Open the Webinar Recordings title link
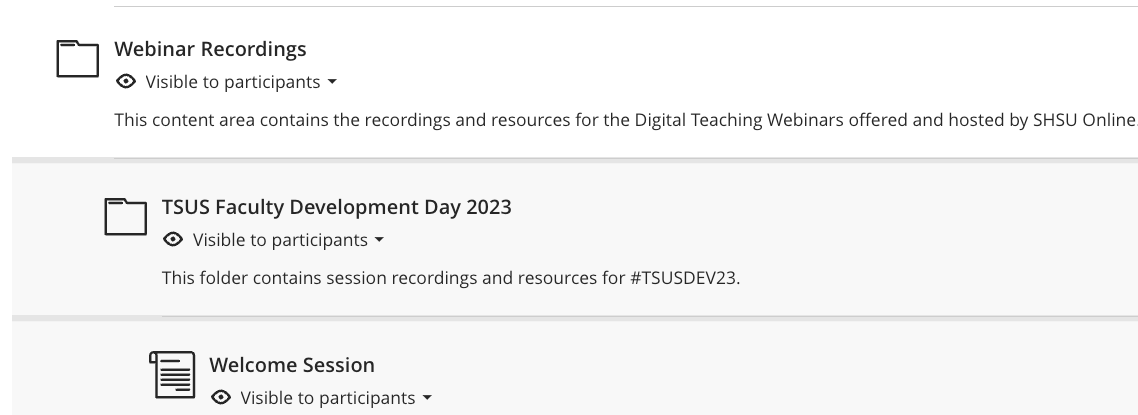 click(210, 49)
